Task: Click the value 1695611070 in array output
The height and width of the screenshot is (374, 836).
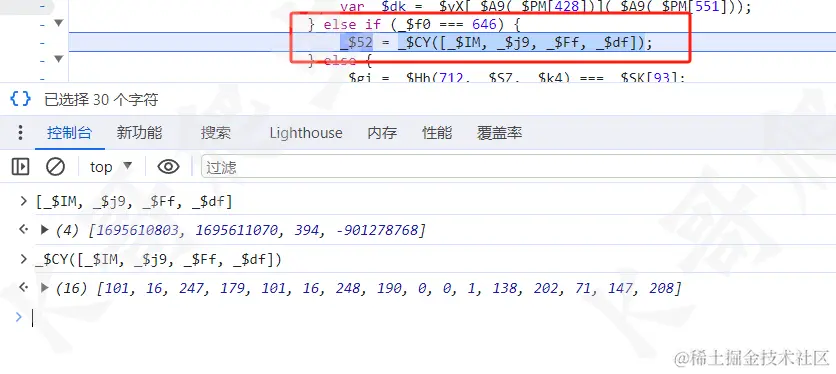Action: 237,230
